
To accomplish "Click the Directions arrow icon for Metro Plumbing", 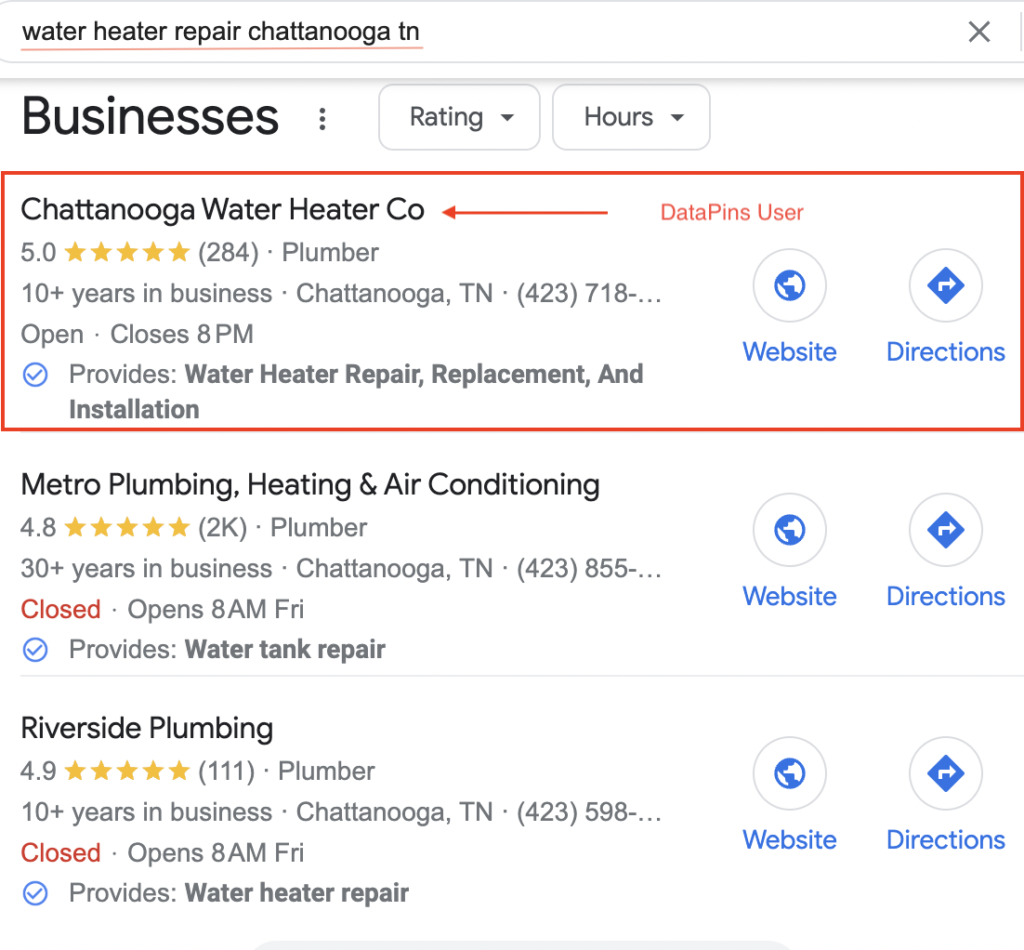I will tap(946, 530).
